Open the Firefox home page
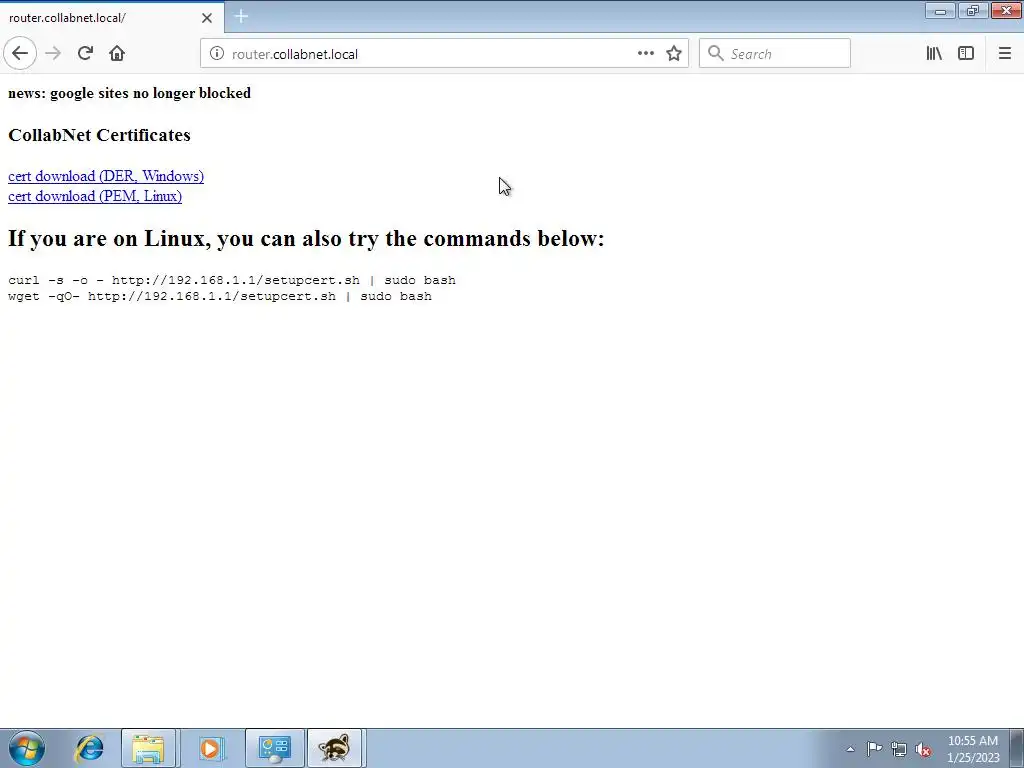This screenshot has width=1024, height=768. click(x=117, y=54)
